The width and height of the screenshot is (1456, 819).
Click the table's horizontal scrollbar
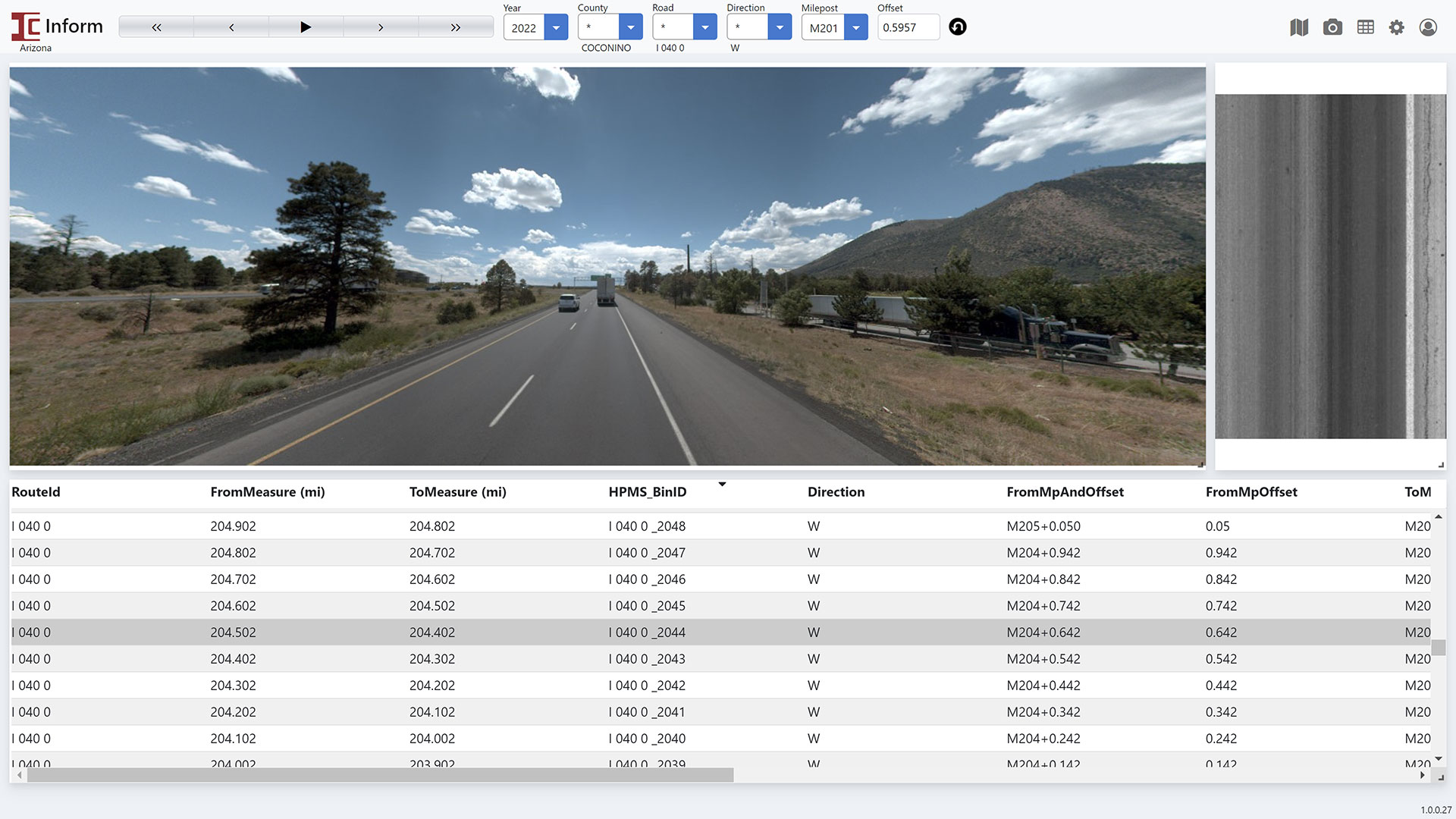(x=379, y=775)
